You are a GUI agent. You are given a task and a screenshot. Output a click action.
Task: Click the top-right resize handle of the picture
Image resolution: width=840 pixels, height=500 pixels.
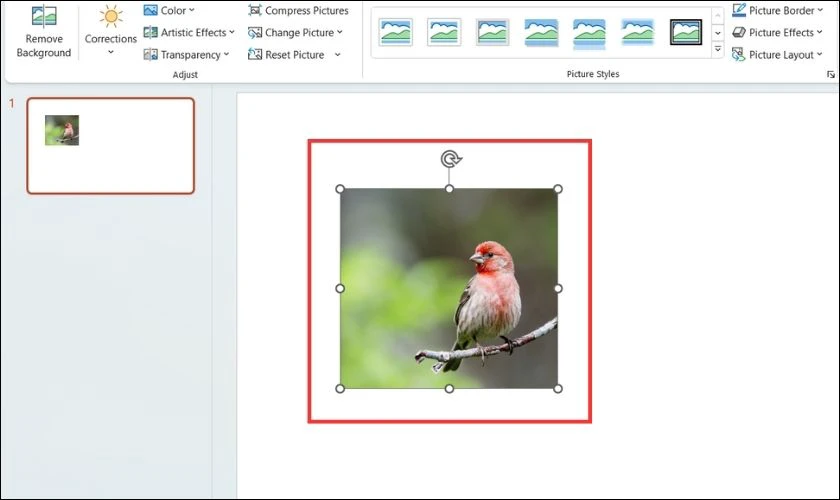[558, 189]
